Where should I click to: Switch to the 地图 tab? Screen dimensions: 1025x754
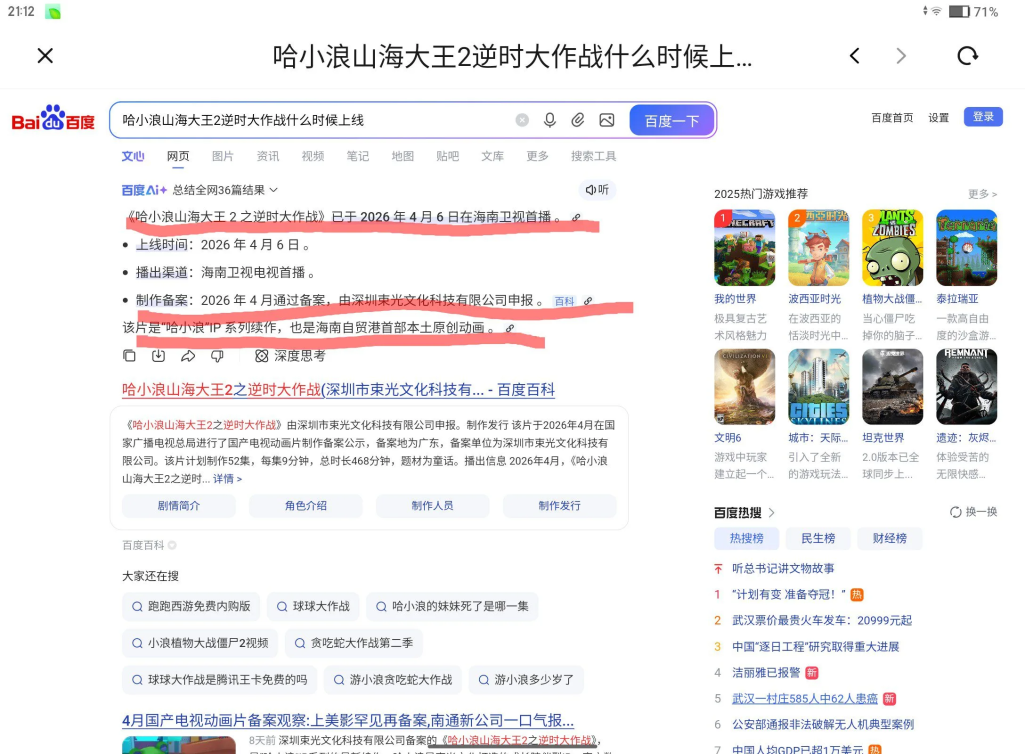[403, 156]
